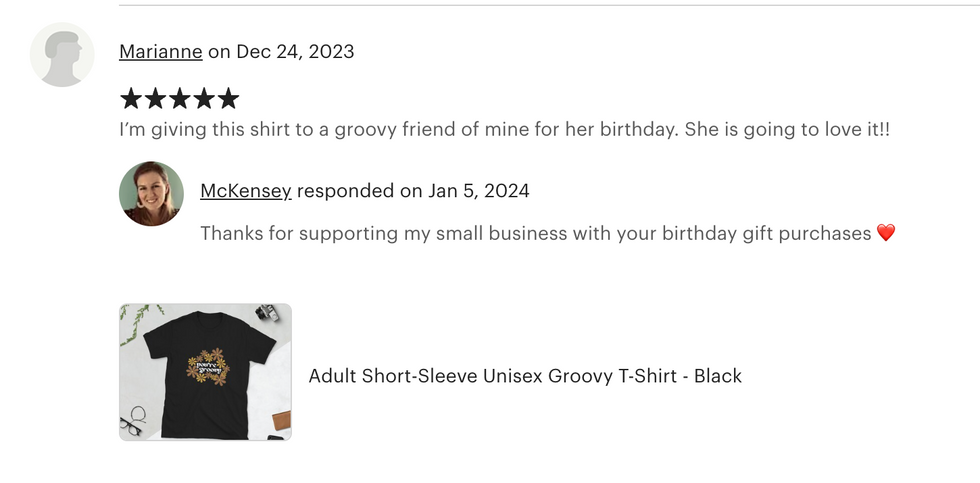
Task: Select the third rating star
Action: tap(179, 99)
